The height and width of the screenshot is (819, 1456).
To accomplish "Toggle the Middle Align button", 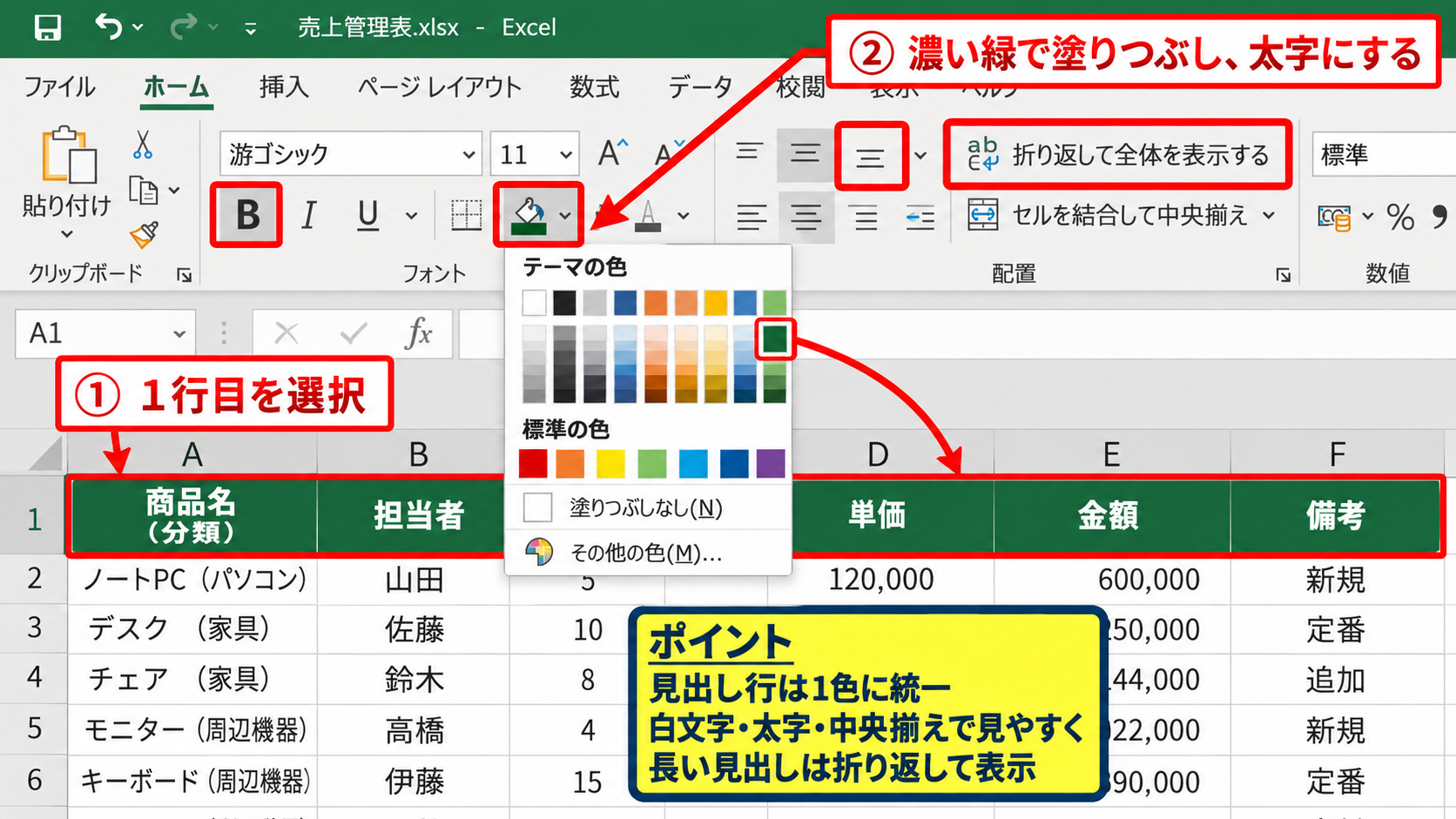I will 805,155.
